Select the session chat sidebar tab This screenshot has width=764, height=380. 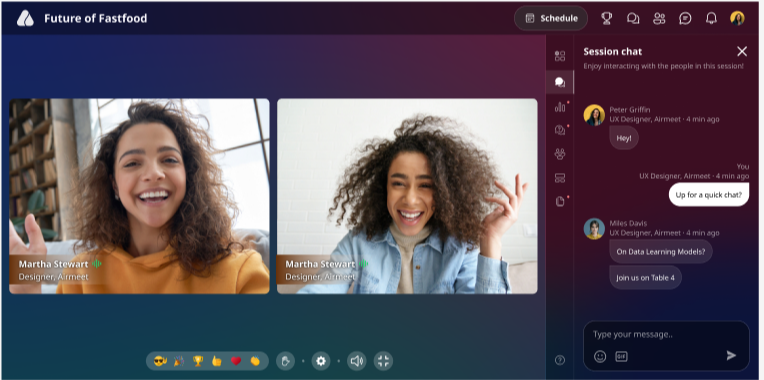coord(560,82)
